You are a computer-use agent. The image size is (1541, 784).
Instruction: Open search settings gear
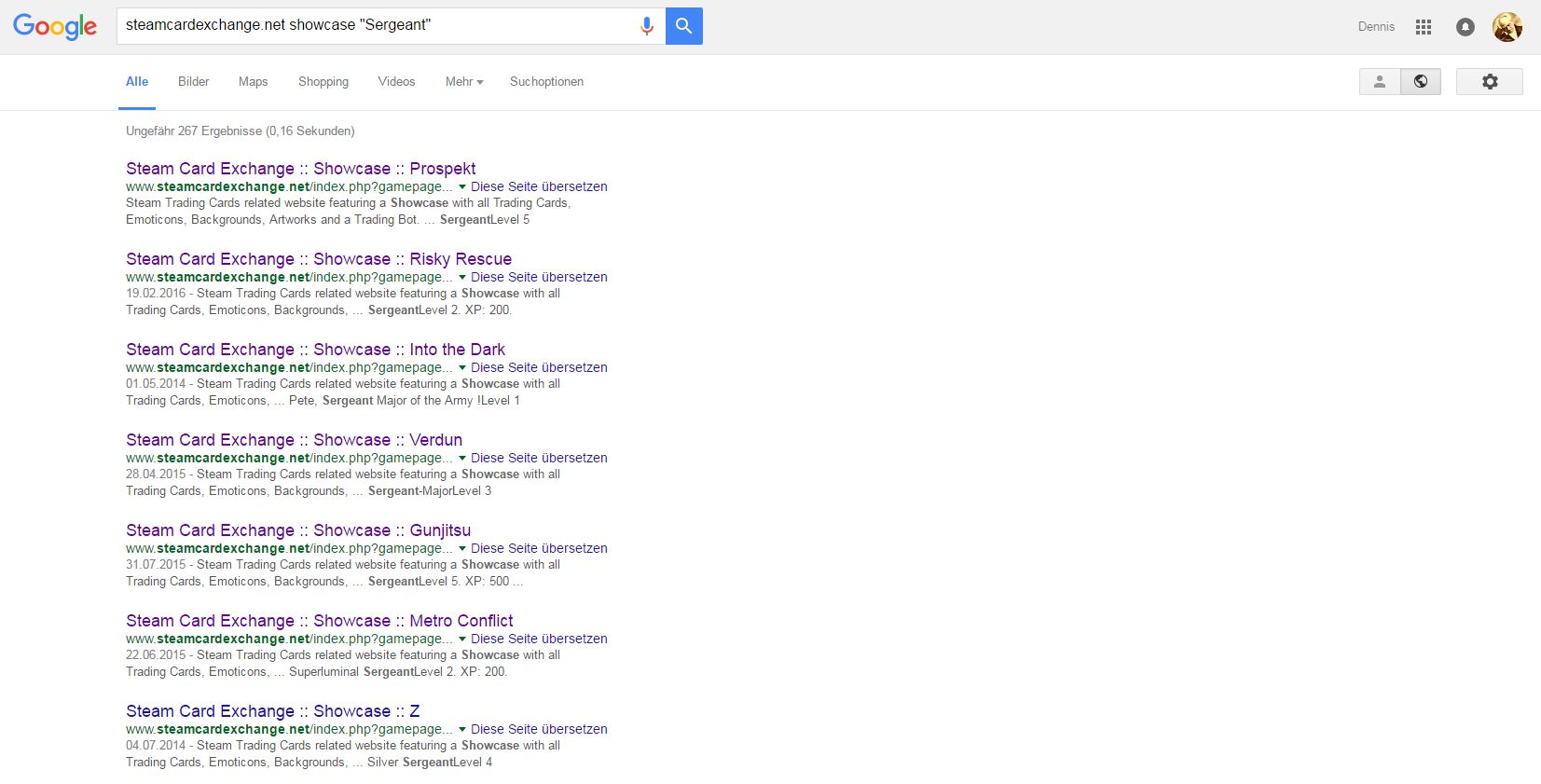(x=1490, y=82)
